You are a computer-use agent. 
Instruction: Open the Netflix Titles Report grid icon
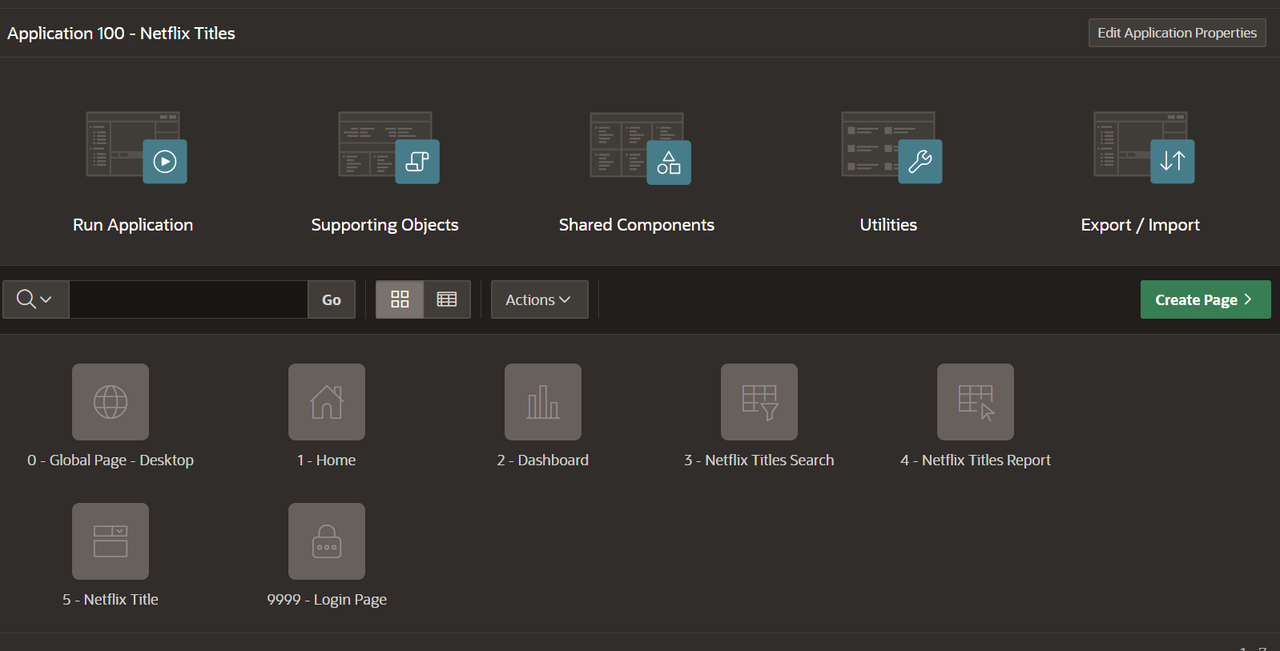coord(975,402)
